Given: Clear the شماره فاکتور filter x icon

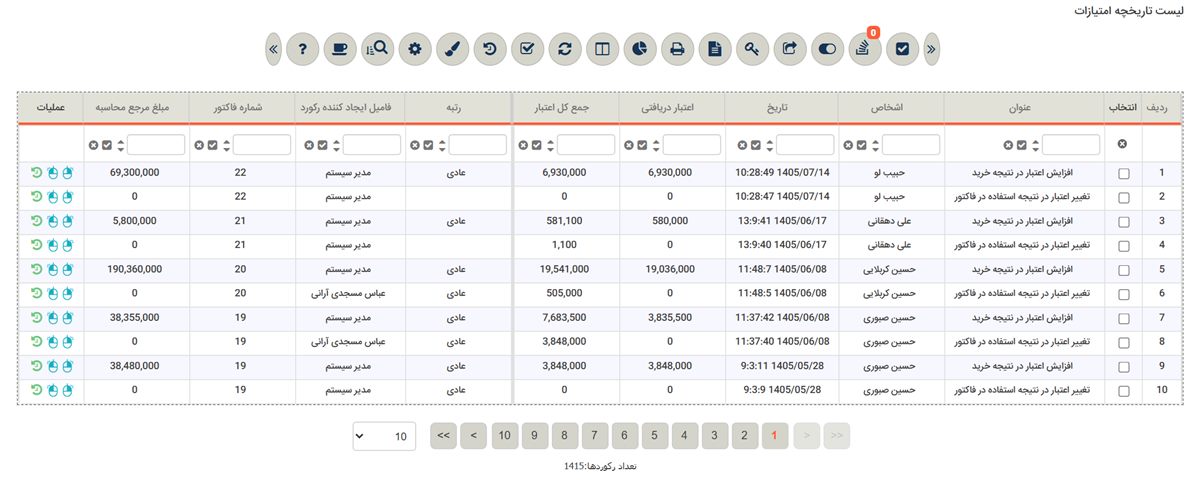Looking at the screenshot, I should (199, 145).
